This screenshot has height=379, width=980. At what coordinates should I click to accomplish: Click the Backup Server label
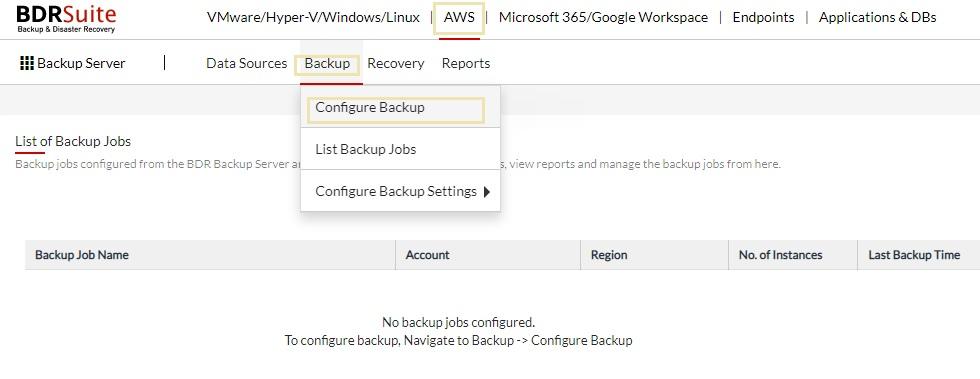tap(81, 63)
